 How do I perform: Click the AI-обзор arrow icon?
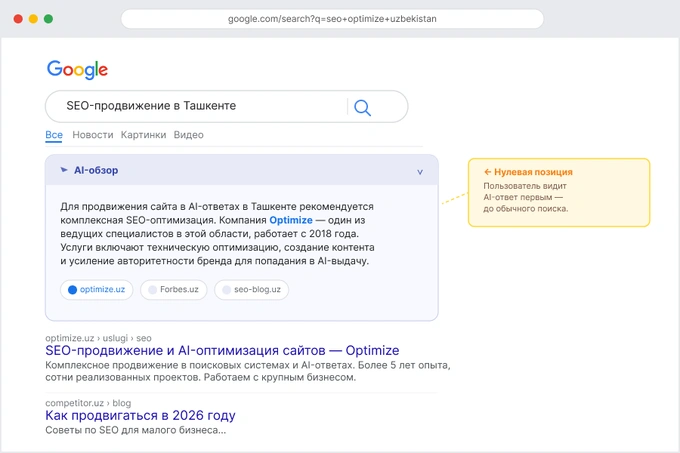click(x=64, y=170)
